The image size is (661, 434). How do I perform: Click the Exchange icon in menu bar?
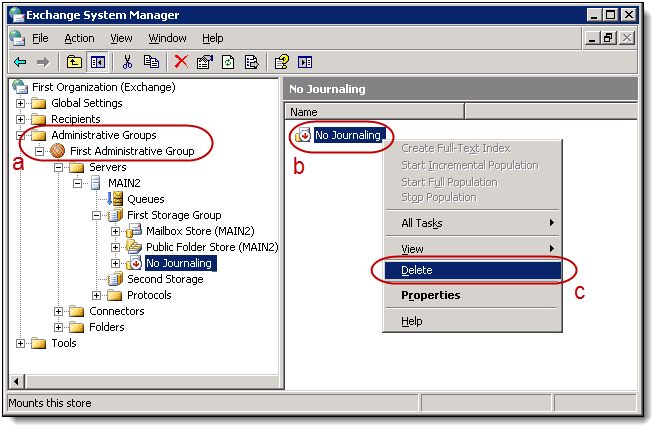(x=17, y=38)
